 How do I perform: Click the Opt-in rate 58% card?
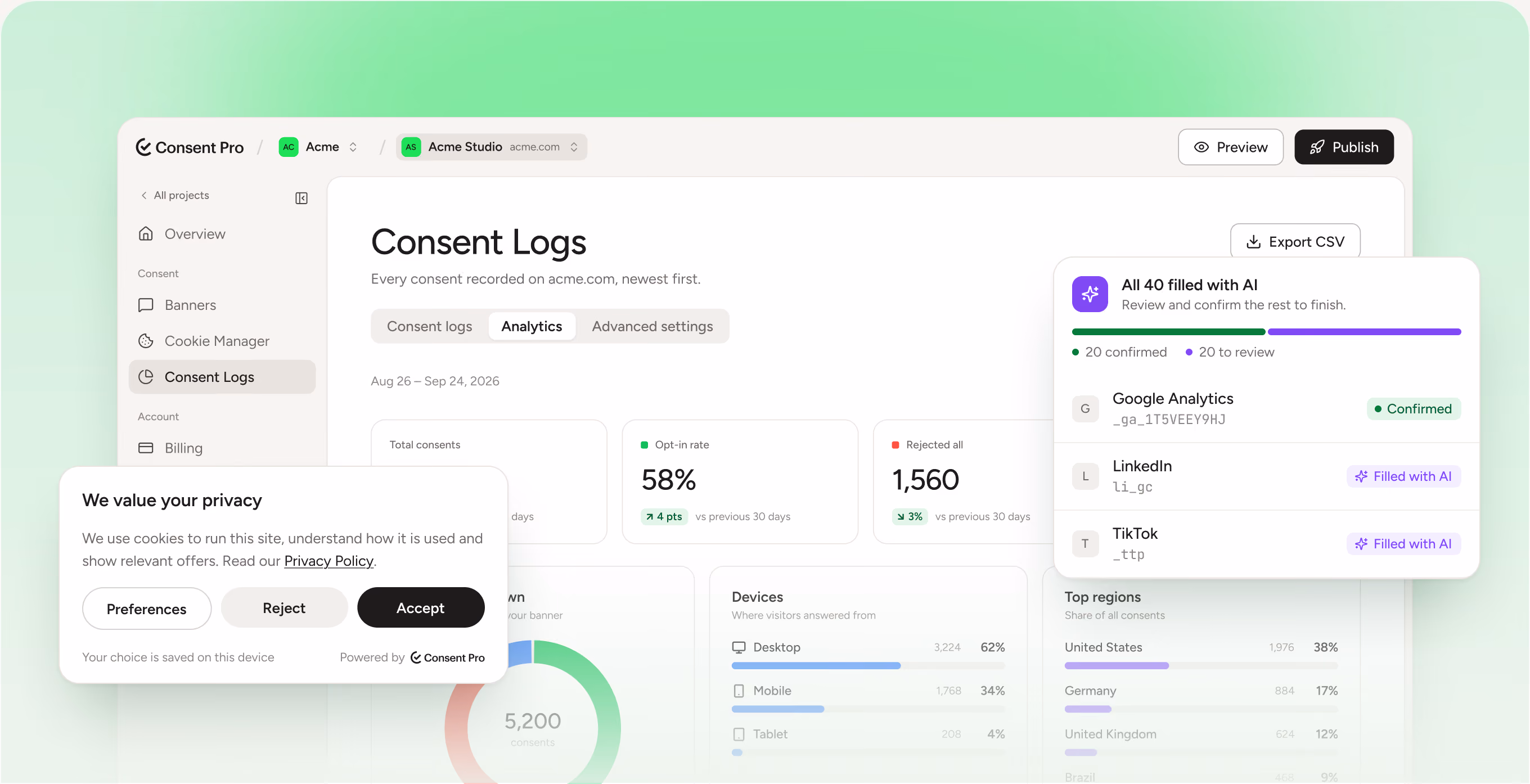click(740, 481)
